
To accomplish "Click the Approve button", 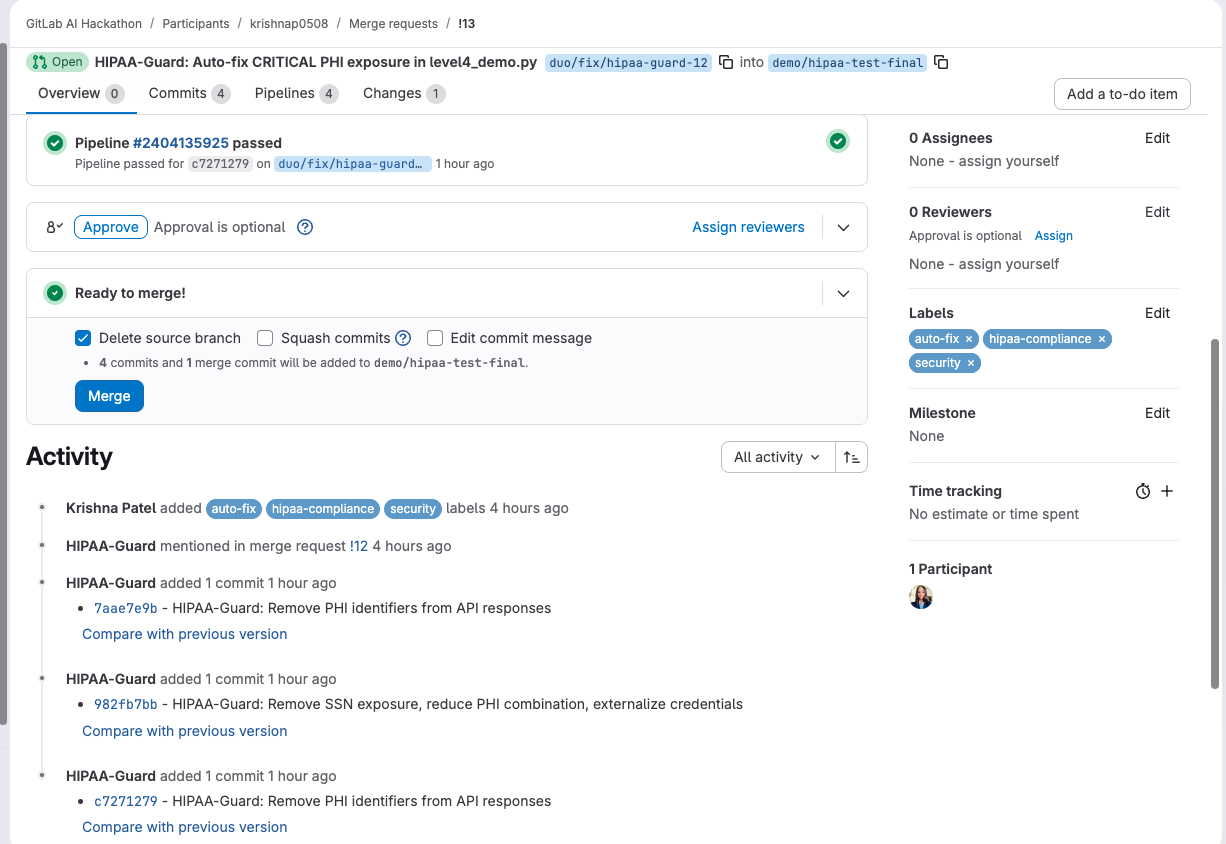I will click(111, 227).
